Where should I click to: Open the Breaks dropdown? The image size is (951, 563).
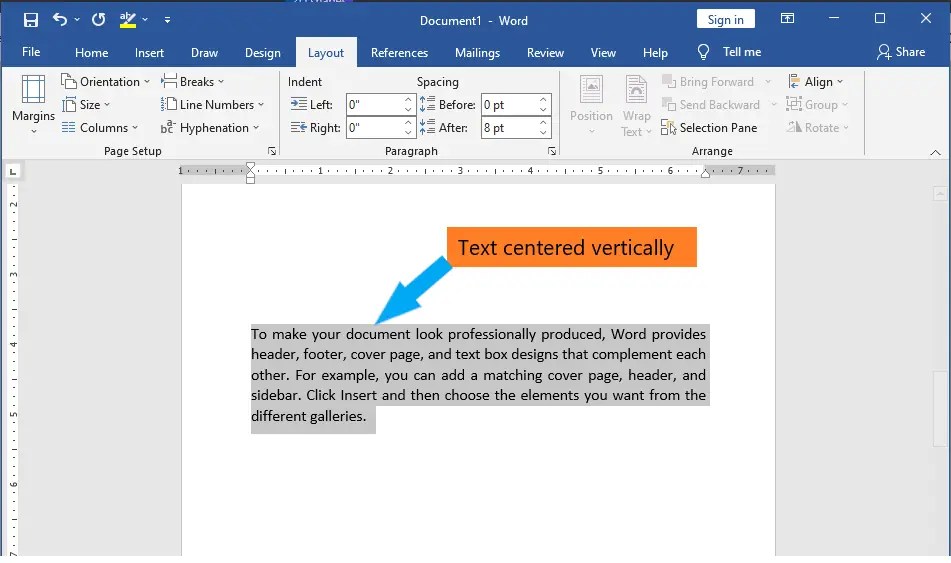[192, 81]
